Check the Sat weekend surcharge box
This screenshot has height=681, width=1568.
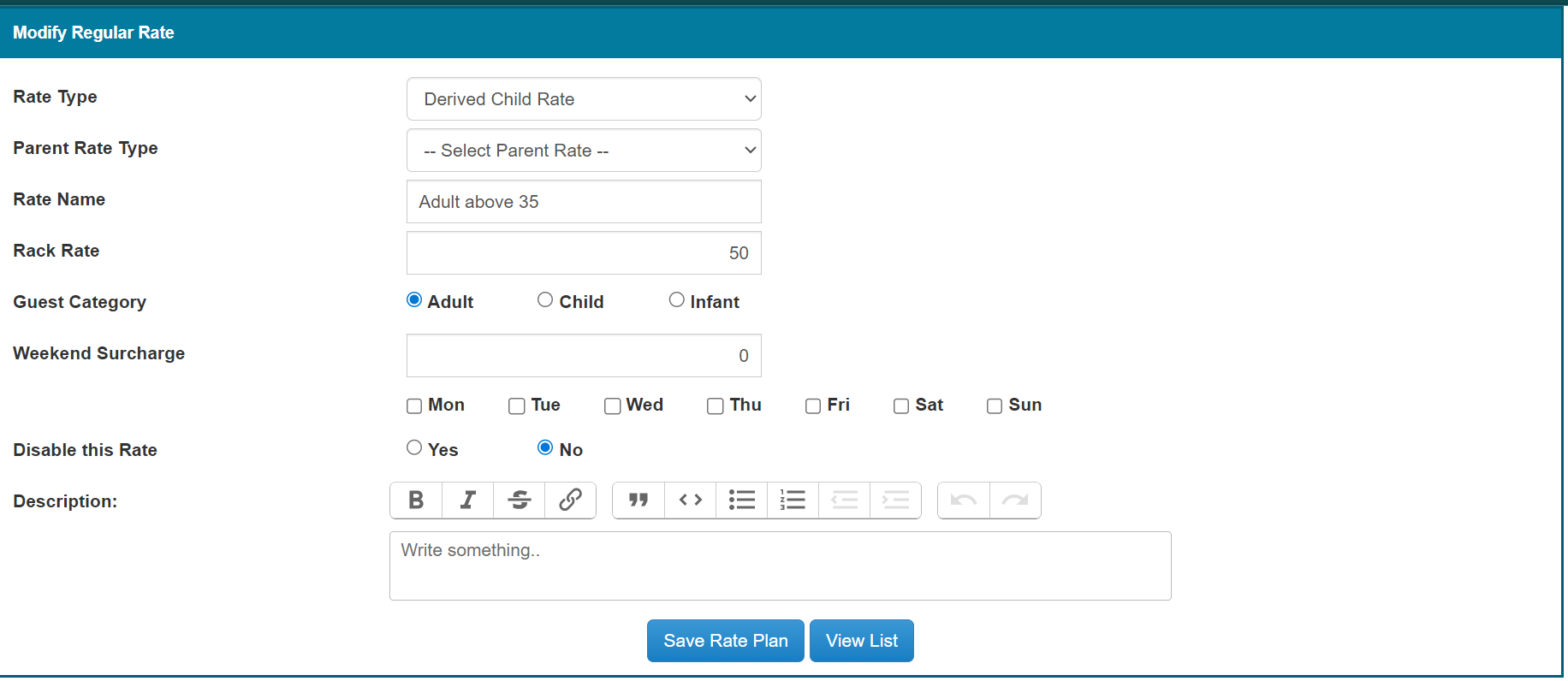(x=901, y=406)
